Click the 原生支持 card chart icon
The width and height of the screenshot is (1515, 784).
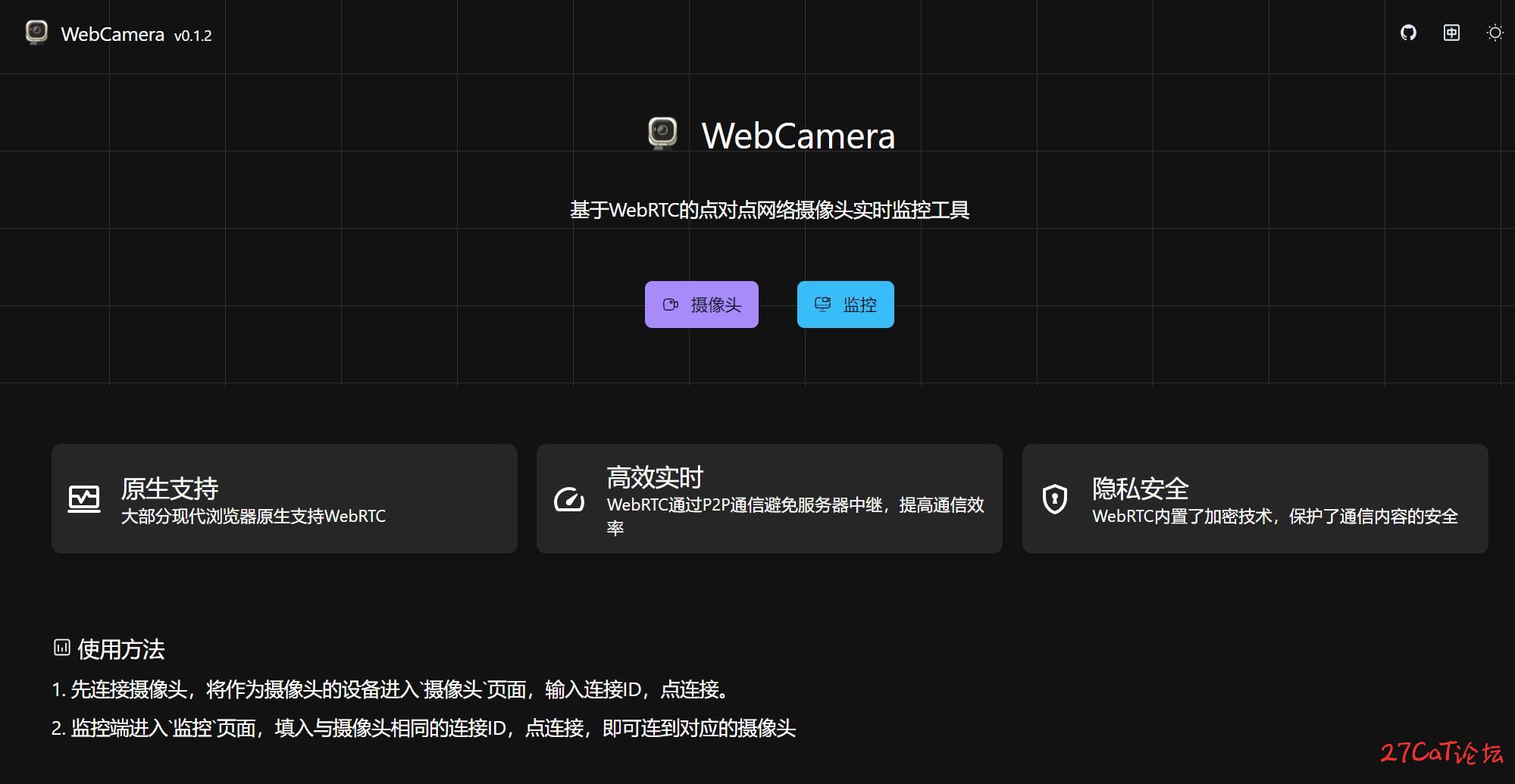pyautogui.click(x=84, y=499)
